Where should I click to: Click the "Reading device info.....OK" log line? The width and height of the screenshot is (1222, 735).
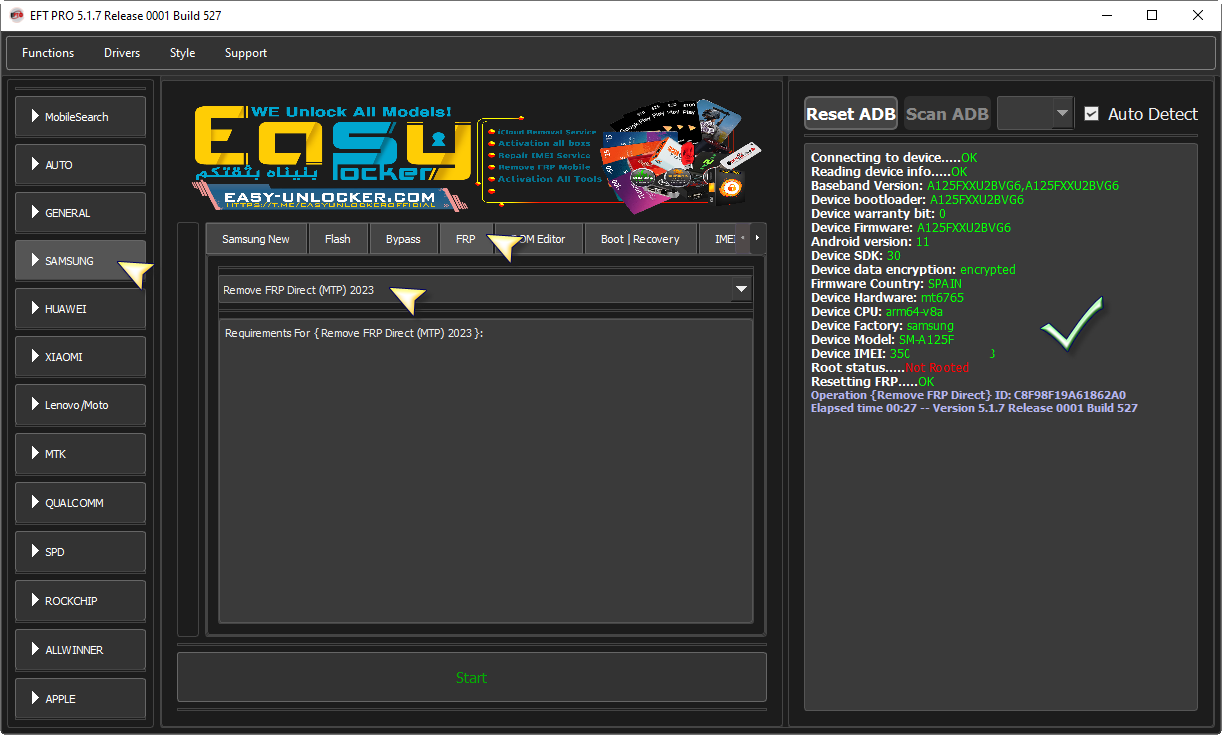tap(889, 172)
